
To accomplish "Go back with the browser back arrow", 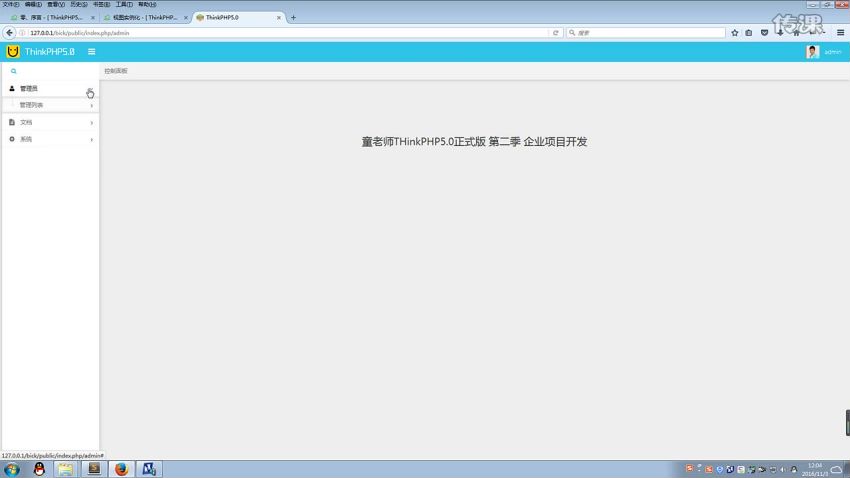I will pos(9,33).
